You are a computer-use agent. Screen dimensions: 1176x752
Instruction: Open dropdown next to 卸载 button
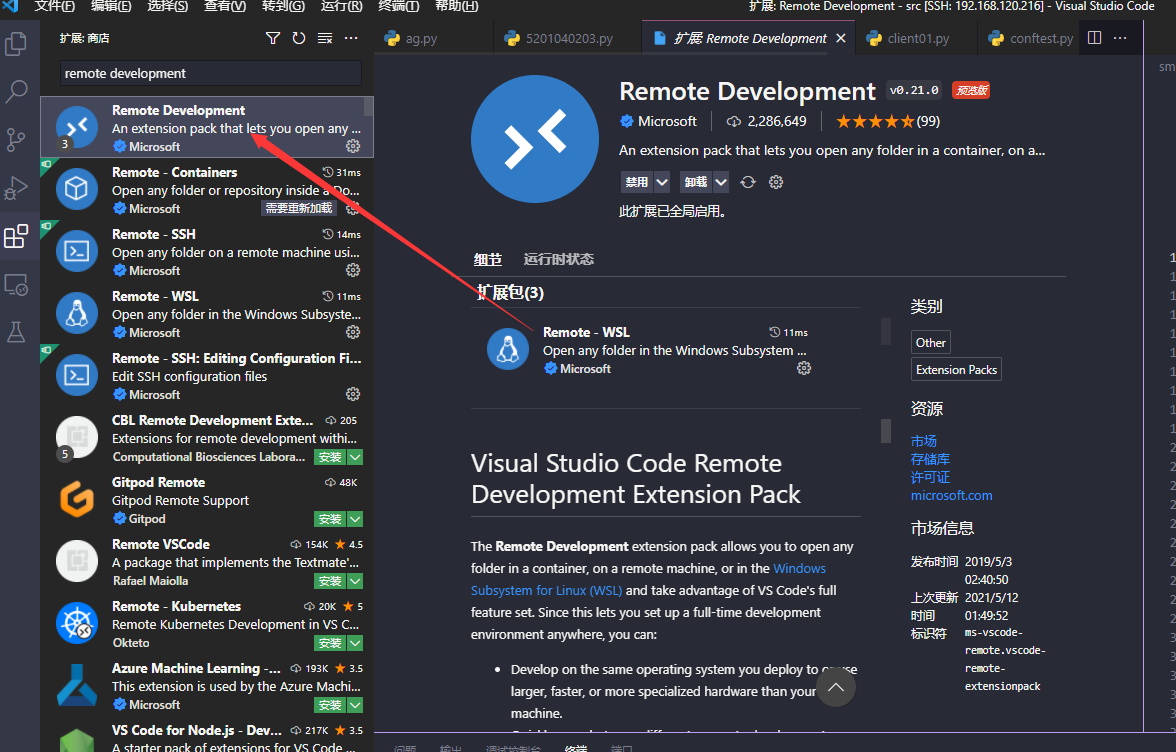pyautogui.click(x=721, y=182)
